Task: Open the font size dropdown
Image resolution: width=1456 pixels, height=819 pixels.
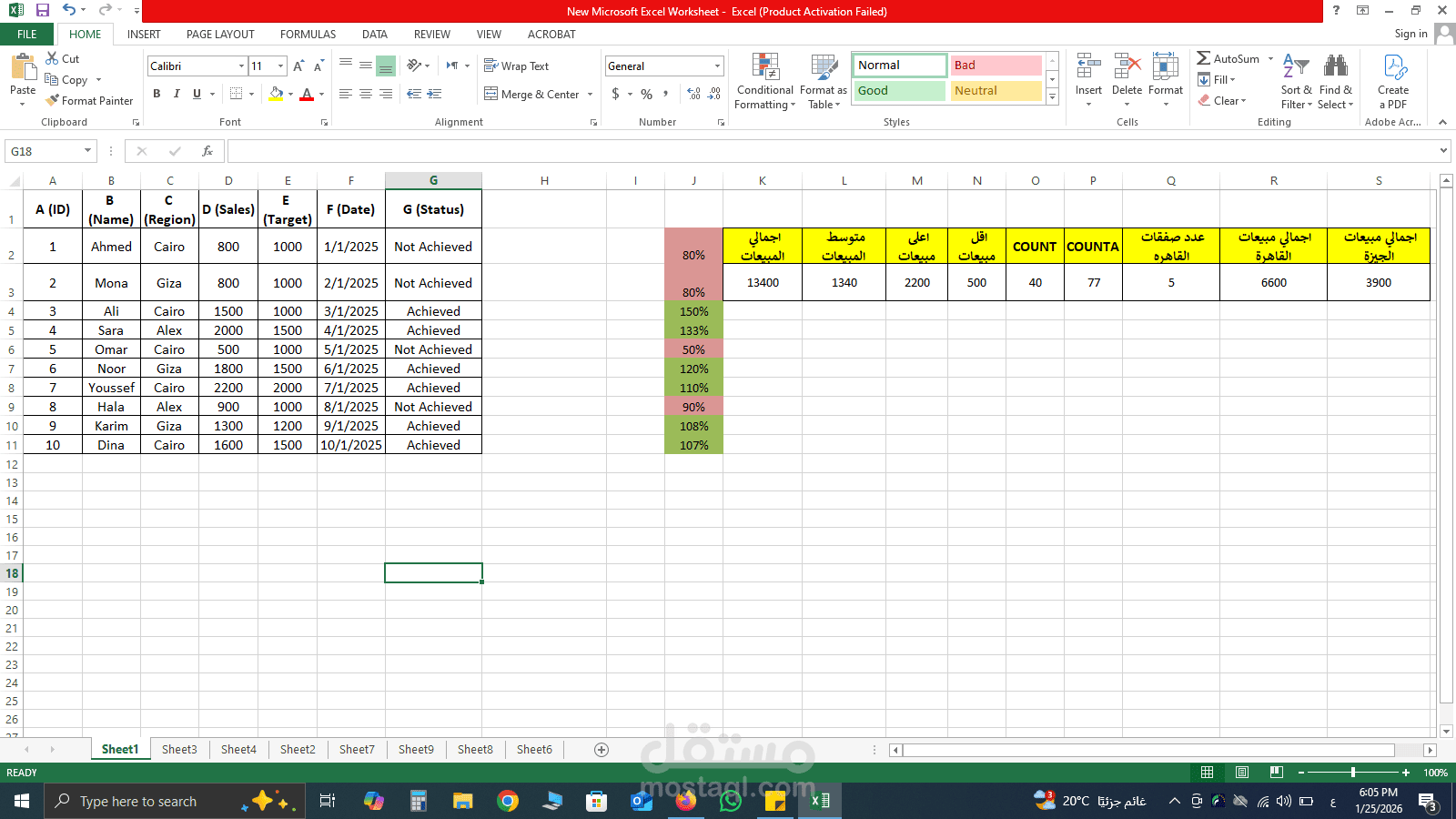Action: (x=279, y=66)
